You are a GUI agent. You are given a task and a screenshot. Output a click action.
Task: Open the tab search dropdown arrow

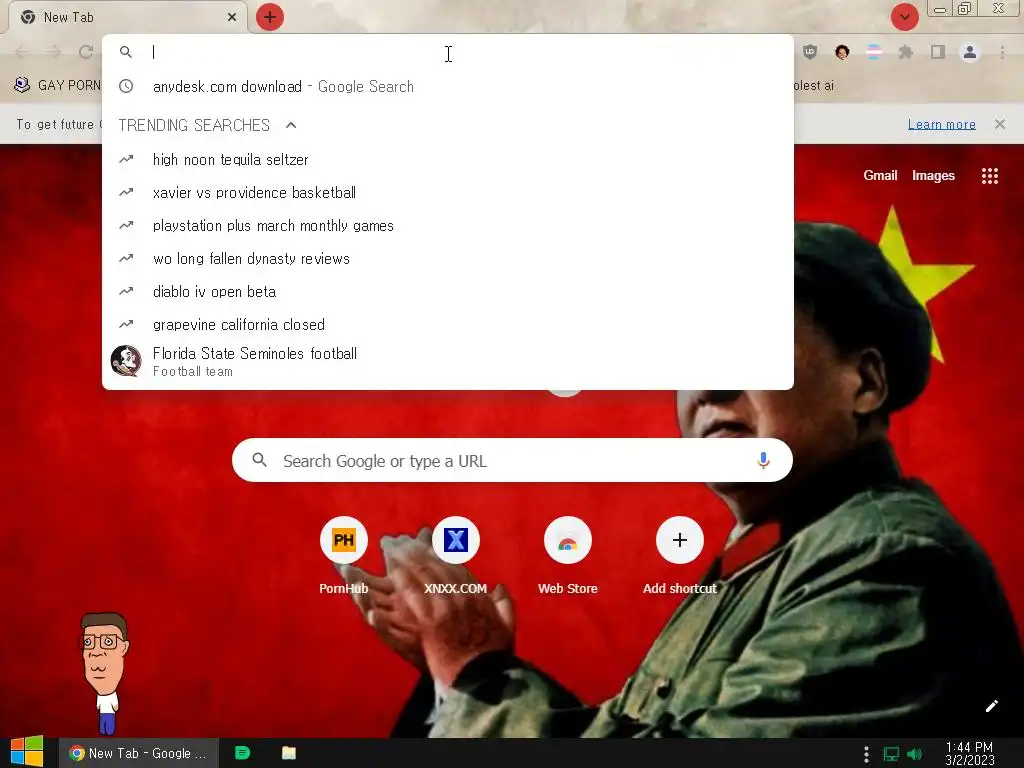point(904,17)
